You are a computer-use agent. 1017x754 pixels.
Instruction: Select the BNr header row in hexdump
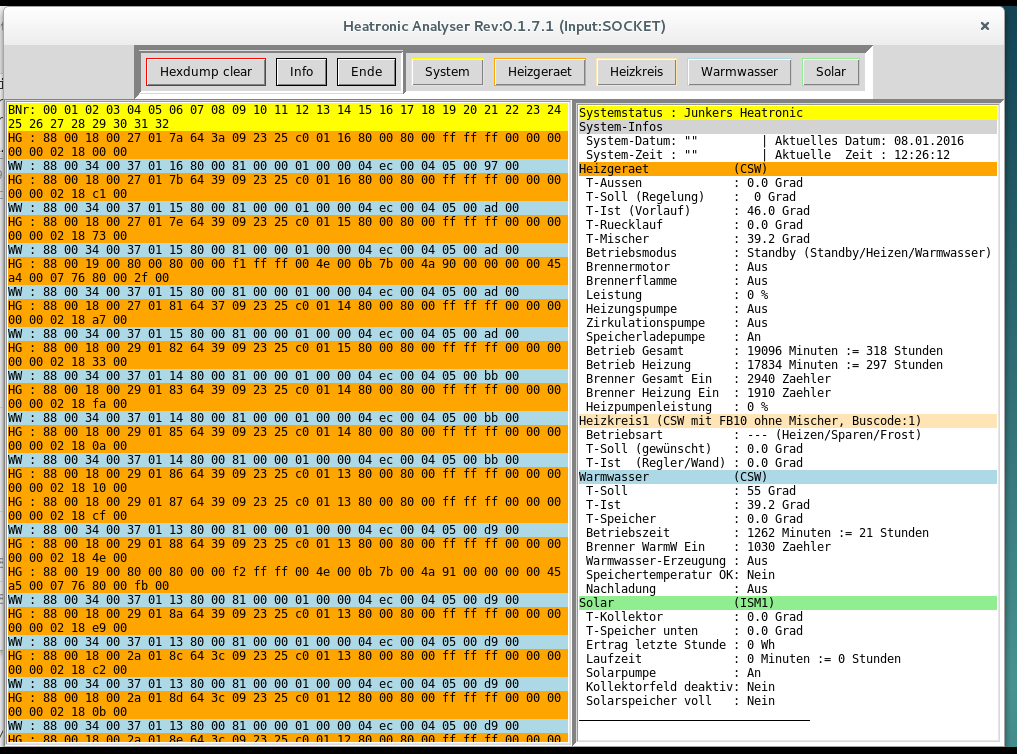287,117
